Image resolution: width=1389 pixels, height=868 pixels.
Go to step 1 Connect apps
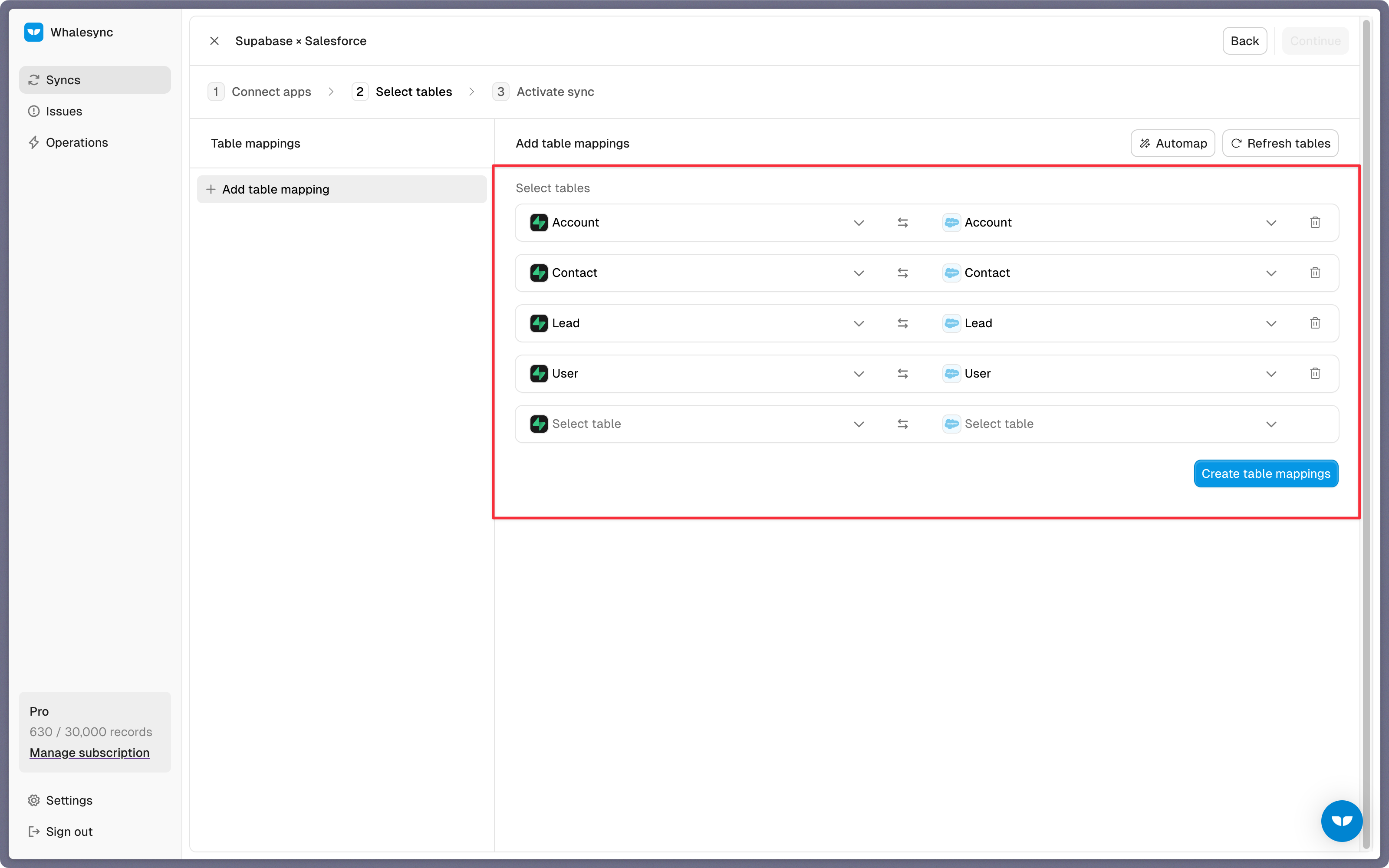tap(260, 92)
